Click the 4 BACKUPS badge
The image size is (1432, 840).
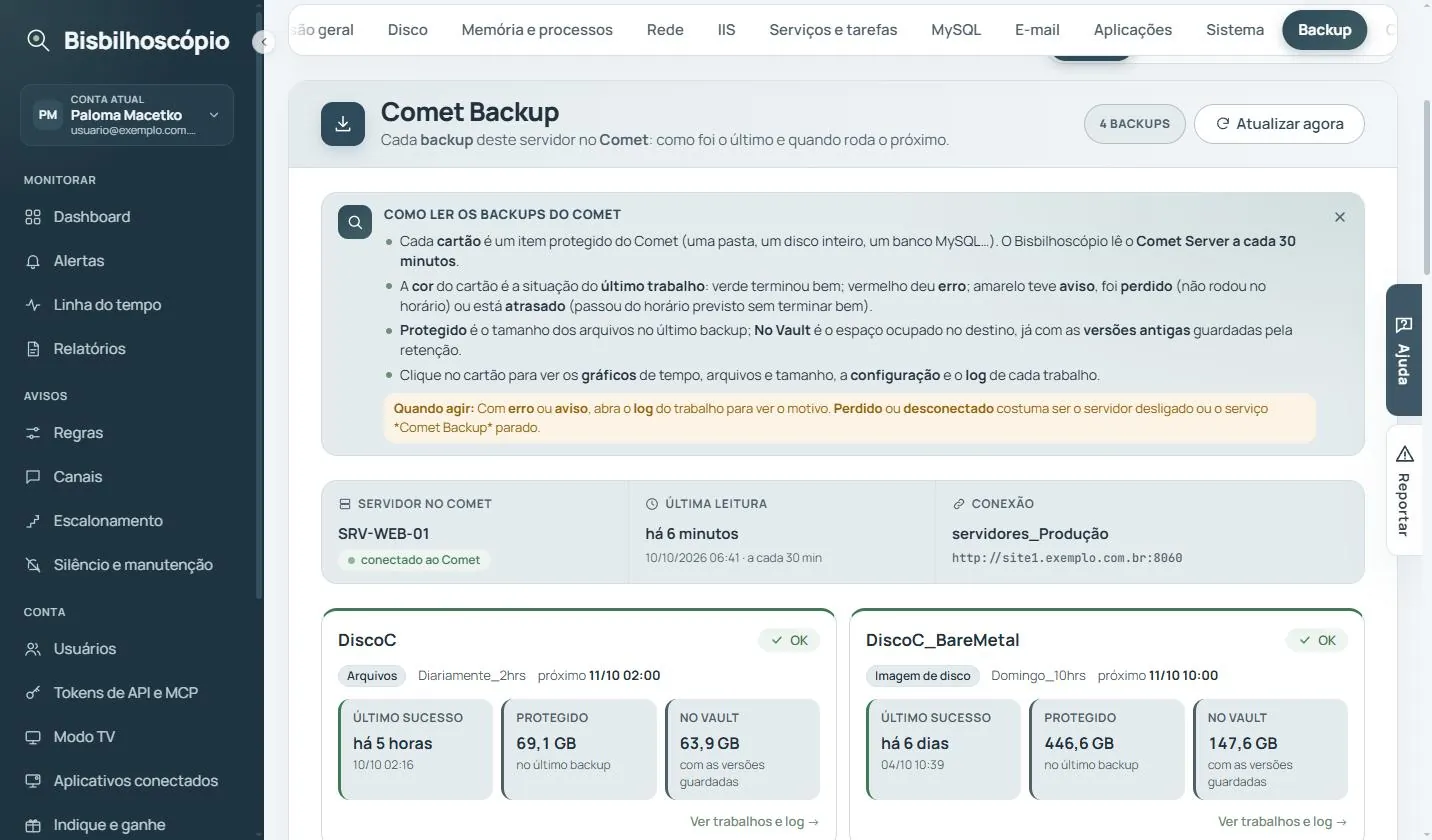pyautogui.click(x=1135, y=124)
